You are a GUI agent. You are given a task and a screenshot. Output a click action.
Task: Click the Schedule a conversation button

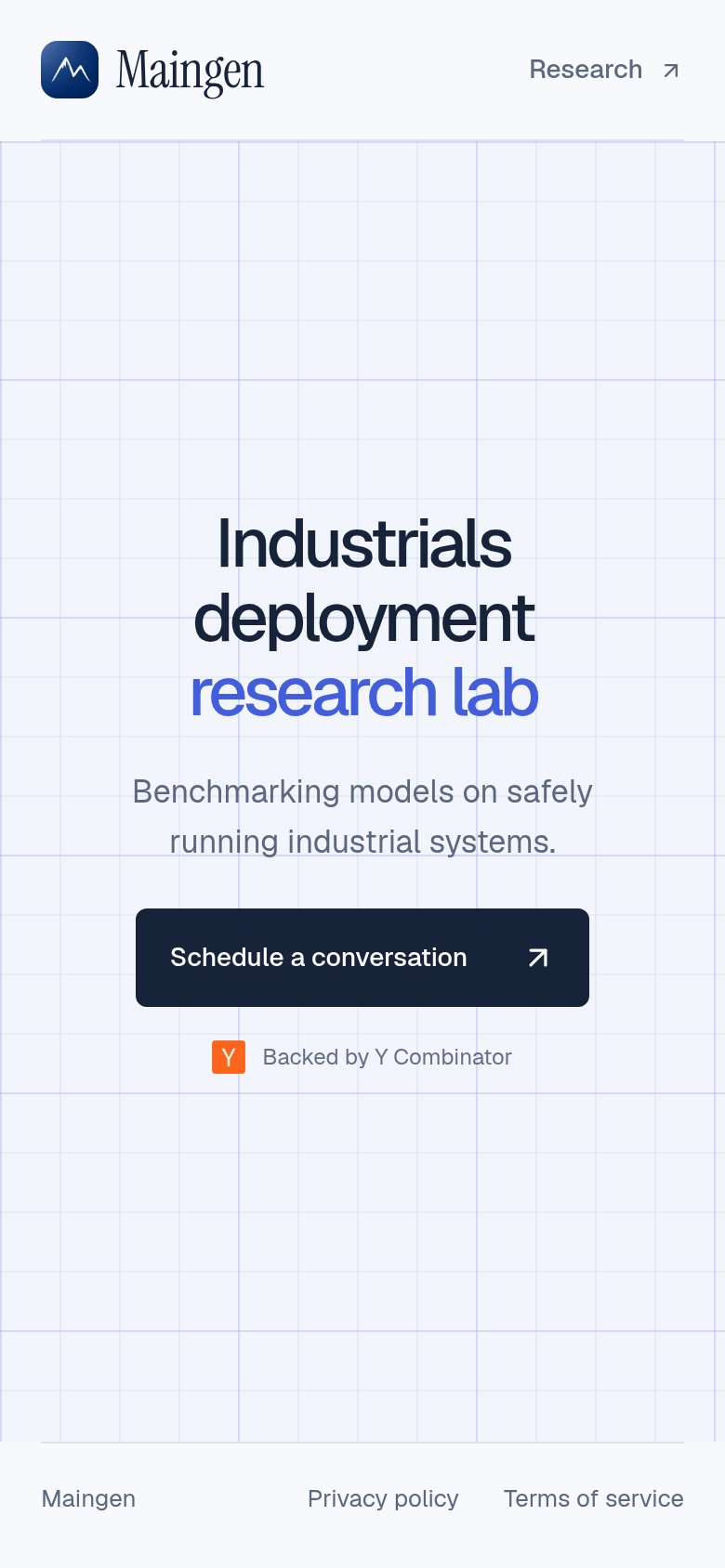[x=362, y=958]
